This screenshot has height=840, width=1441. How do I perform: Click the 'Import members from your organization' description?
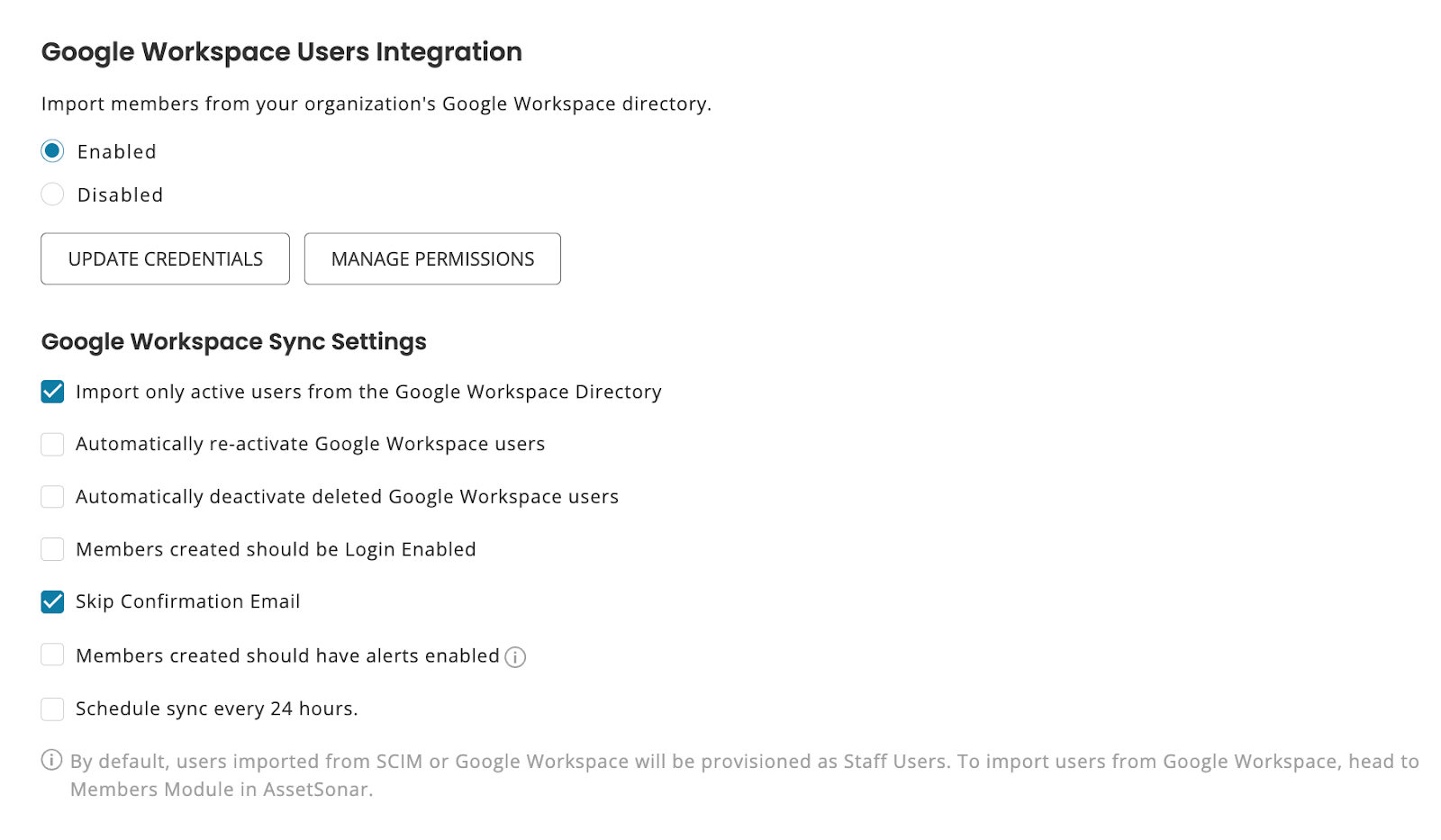click(x=376, y=104)
